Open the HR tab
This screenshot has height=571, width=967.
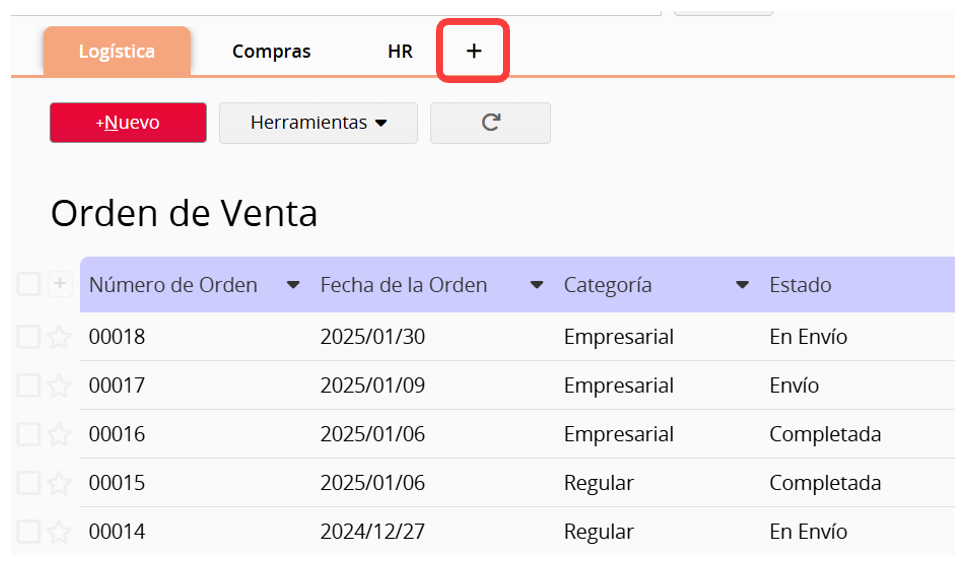point(400,51)
